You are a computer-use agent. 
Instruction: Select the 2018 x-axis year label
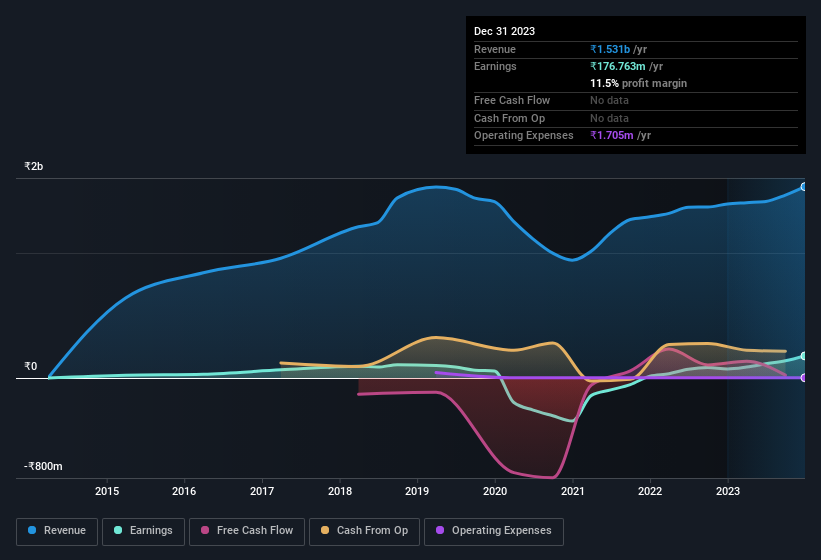340,491
